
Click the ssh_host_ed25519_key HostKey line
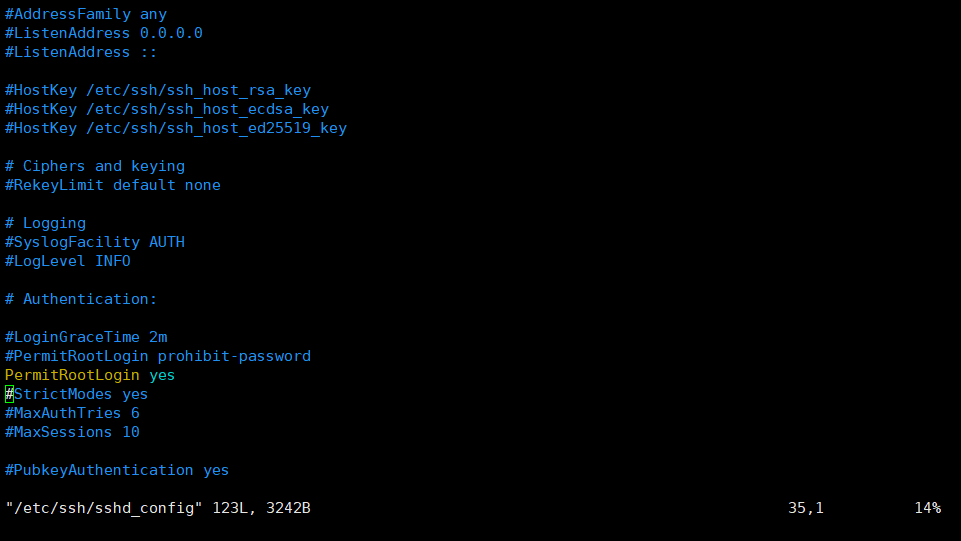pyautogui.click(x=176, y=128)
